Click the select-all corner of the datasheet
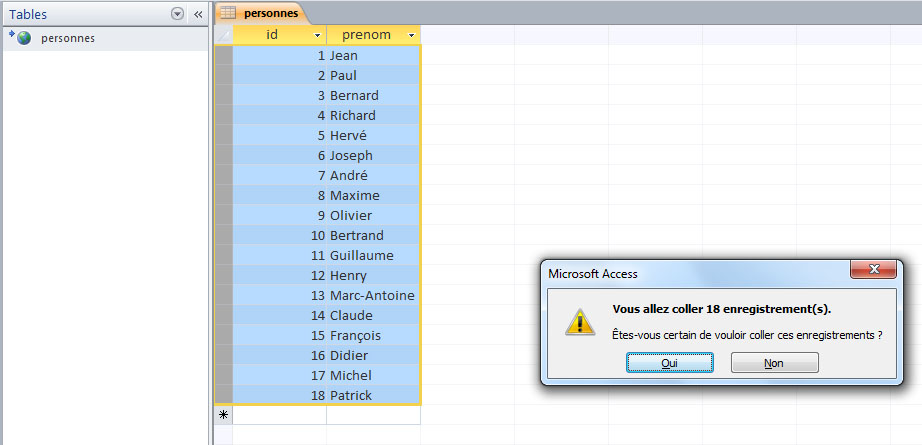 [223, 35]
